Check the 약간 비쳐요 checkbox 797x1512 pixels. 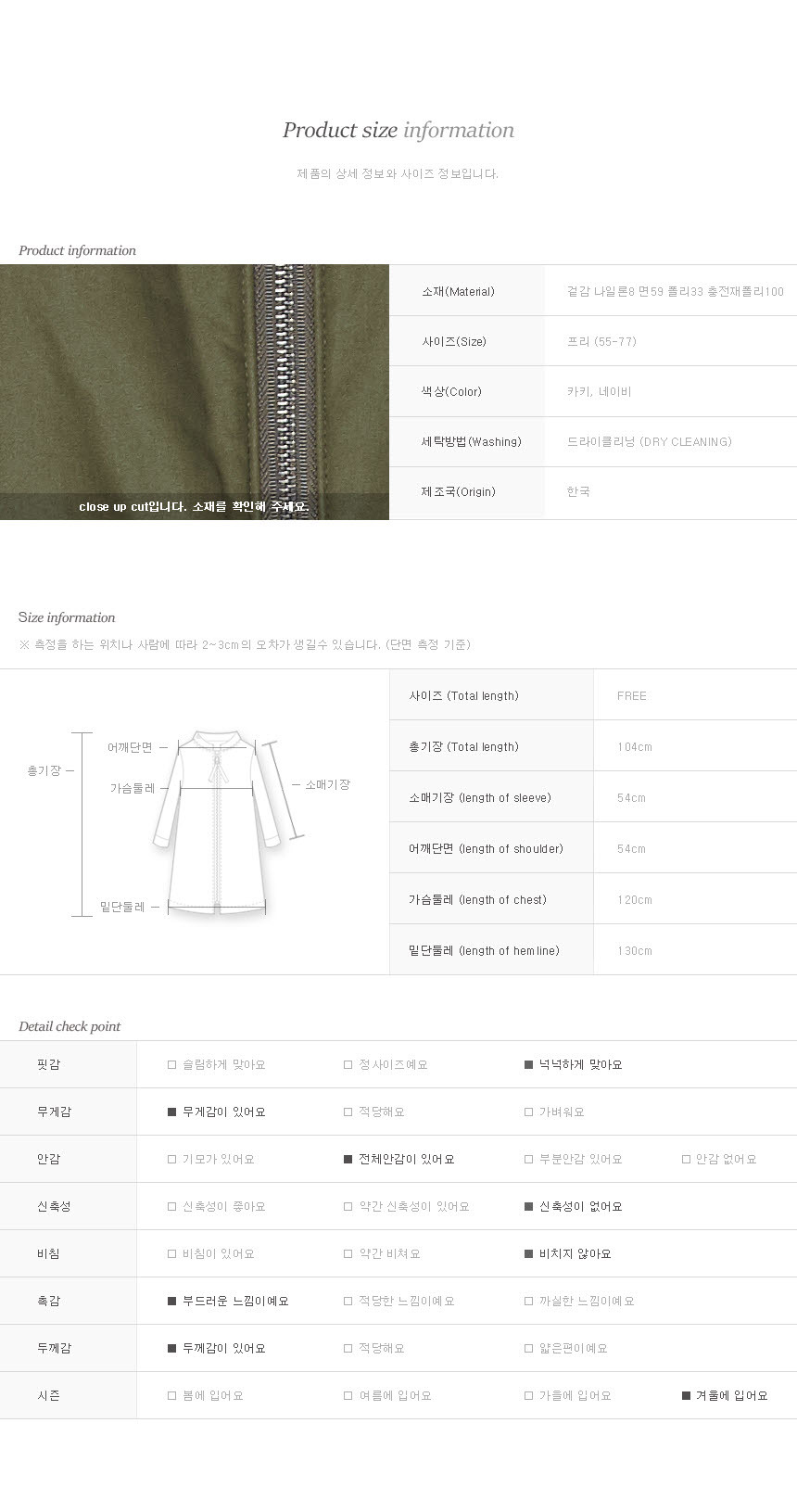click(348, 1254)
